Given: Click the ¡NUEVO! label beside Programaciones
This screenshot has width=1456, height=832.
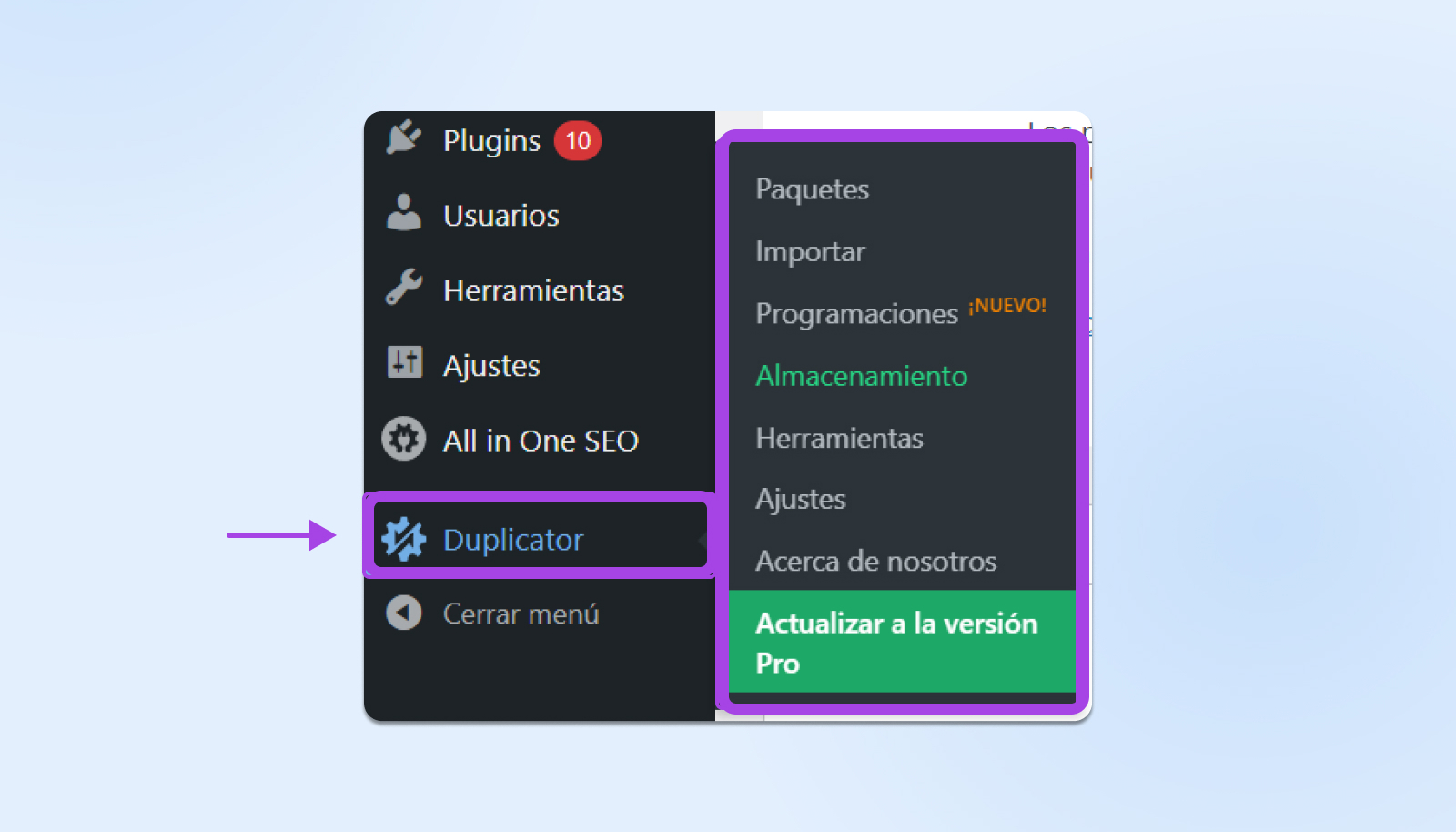Looking at the screenshot, I should (x=1007, y=306).
